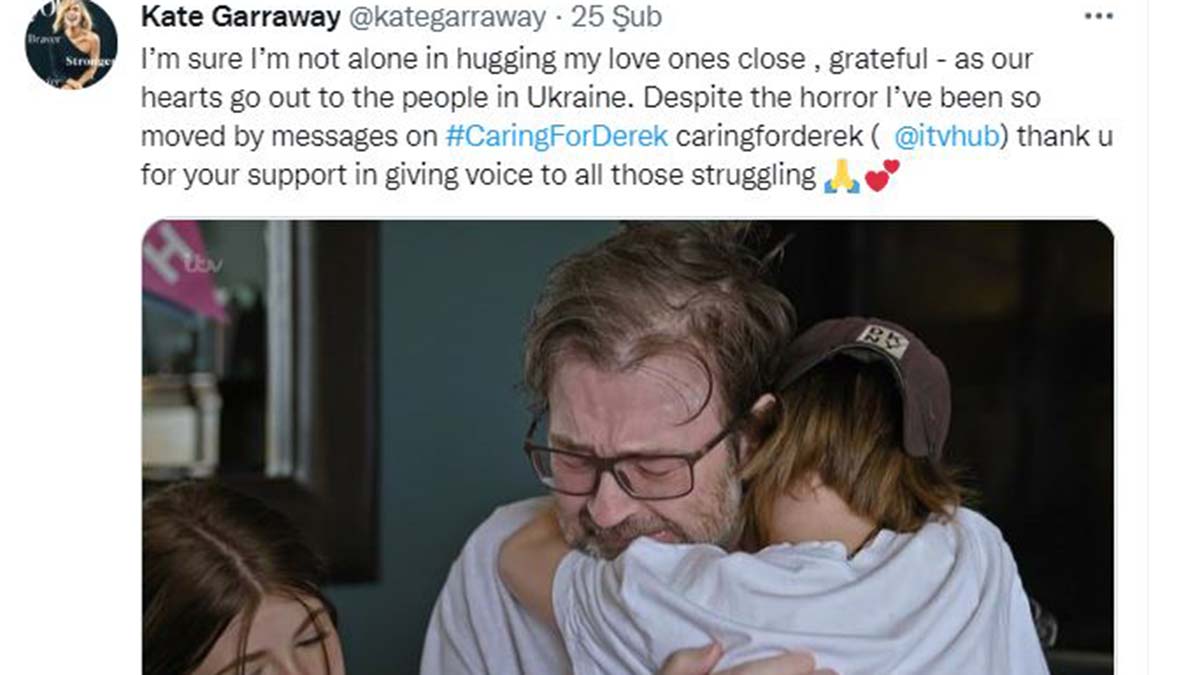The height and width of the screenshot is (675, 1200).
Task: Click the two hearts emoji ending the tweet
Action: tap(882, 175)
